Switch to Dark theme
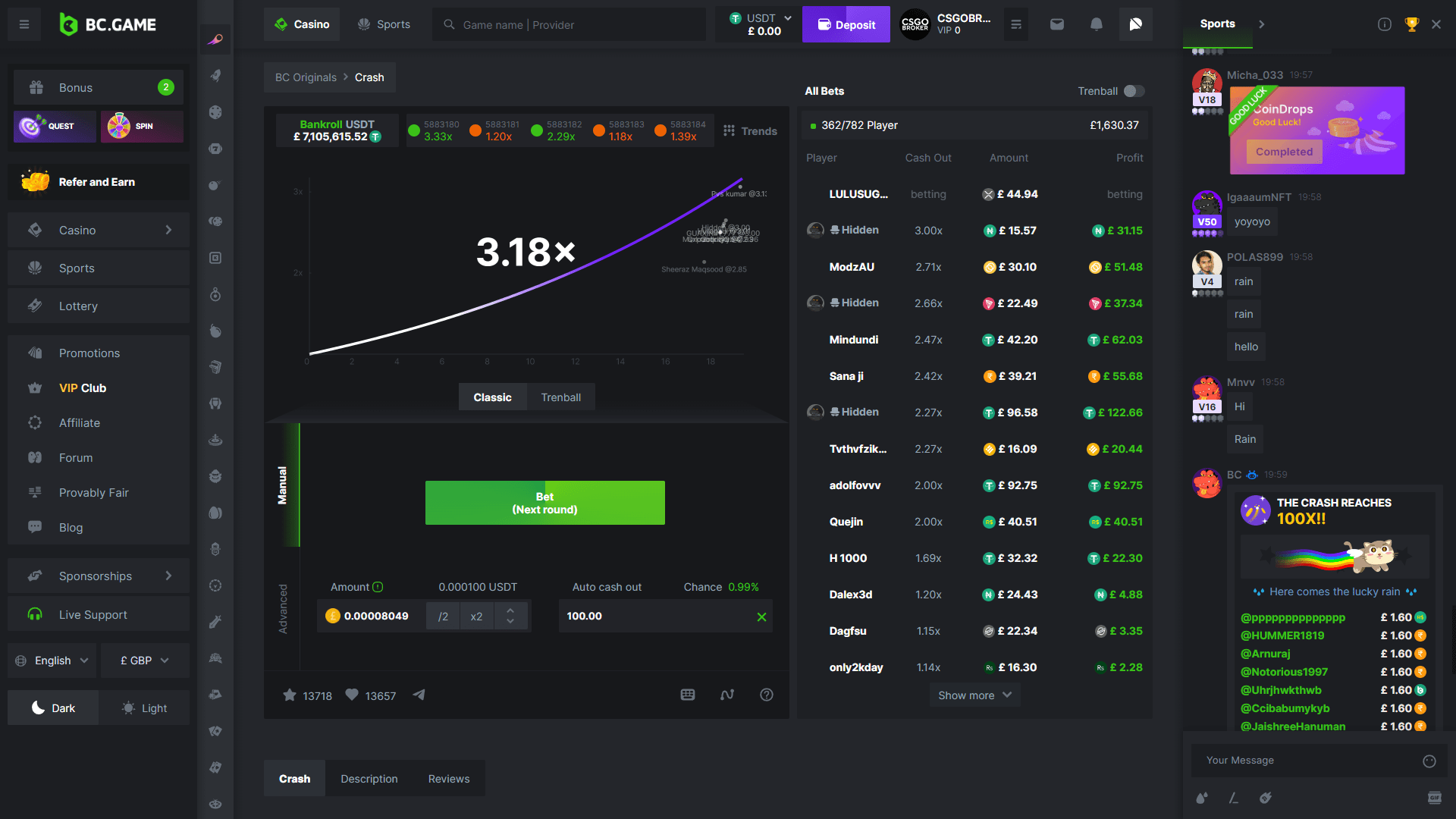1456x819 pixels. coord(53,708)
